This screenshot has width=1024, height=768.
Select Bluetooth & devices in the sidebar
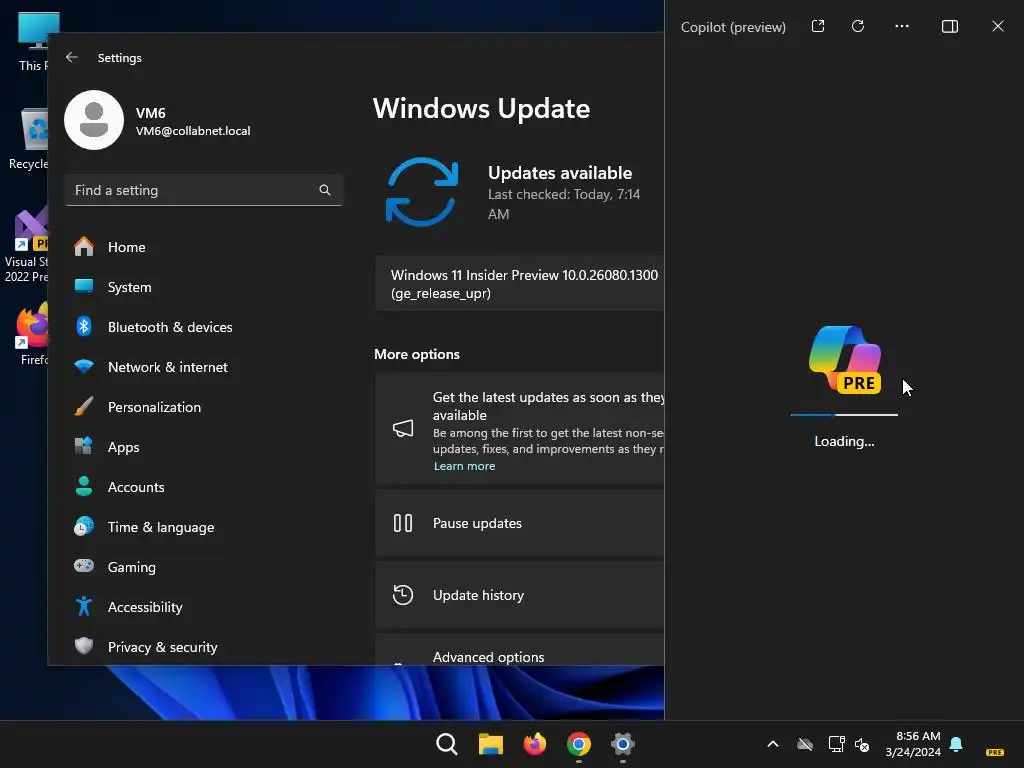coord(204,327)
